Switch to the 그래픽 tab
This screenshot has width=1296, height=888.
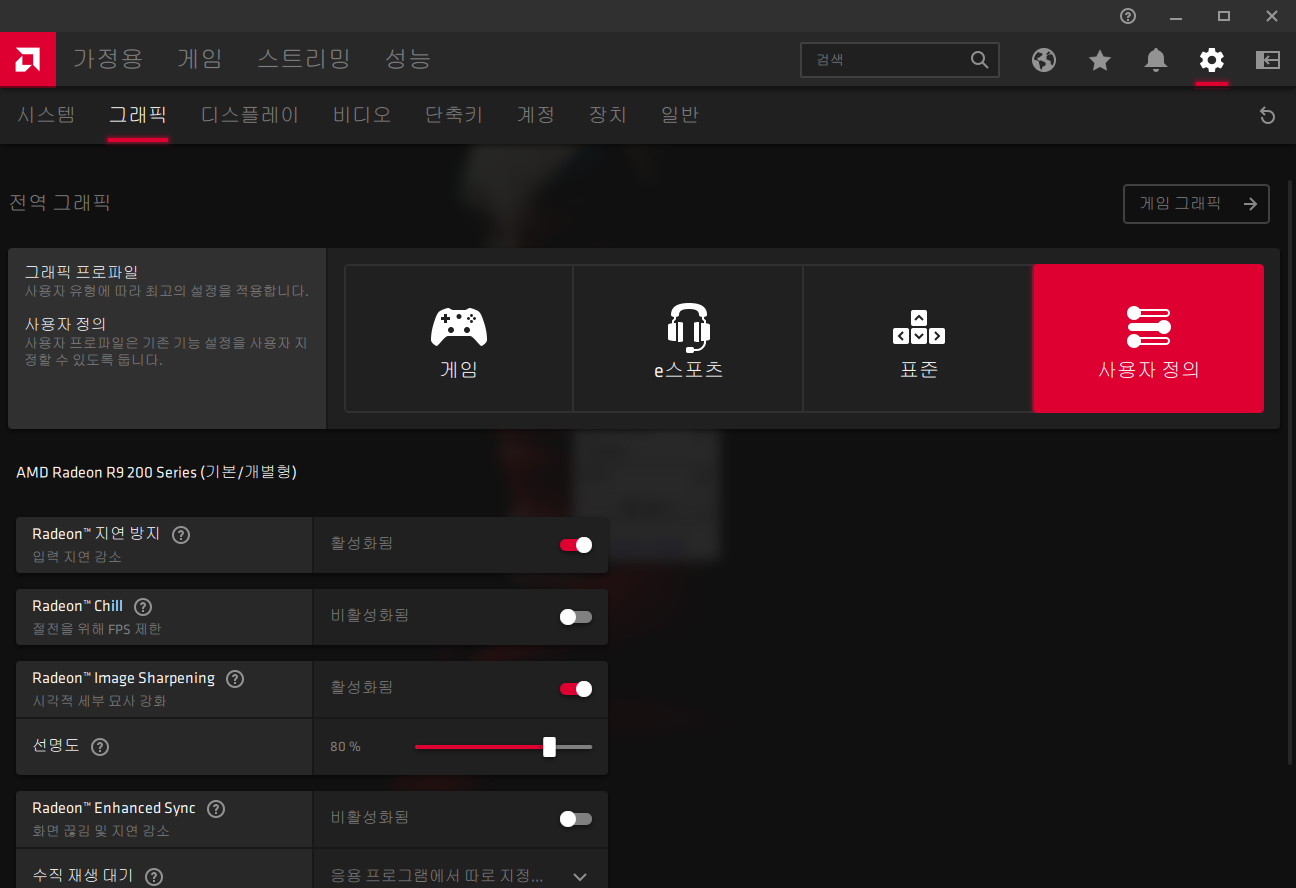pyautogui.click(x=138, y=115)
